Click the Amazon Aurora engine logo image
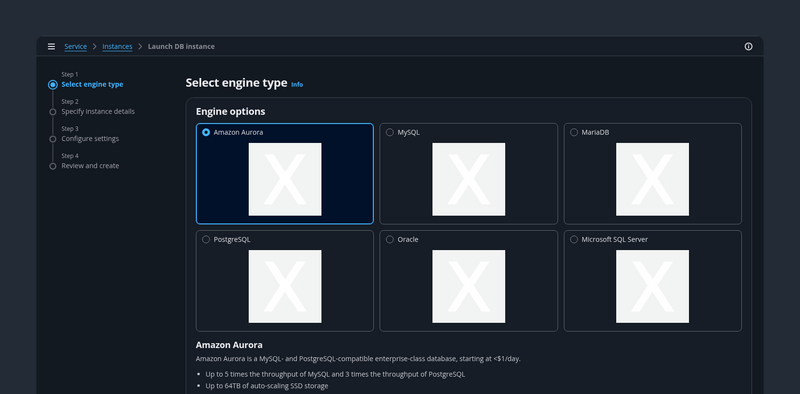The height and width of the screenshot is (394, 800). point(285,179)
